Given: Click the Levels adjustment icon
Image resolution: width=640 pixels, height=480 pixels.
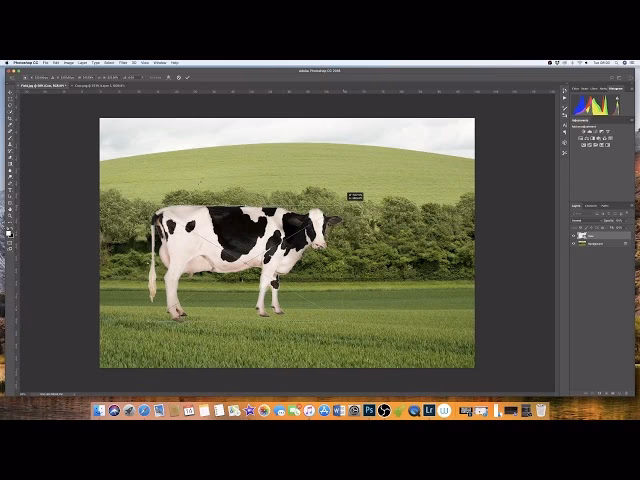Looking at the screenshot, I should pos(589,131).
